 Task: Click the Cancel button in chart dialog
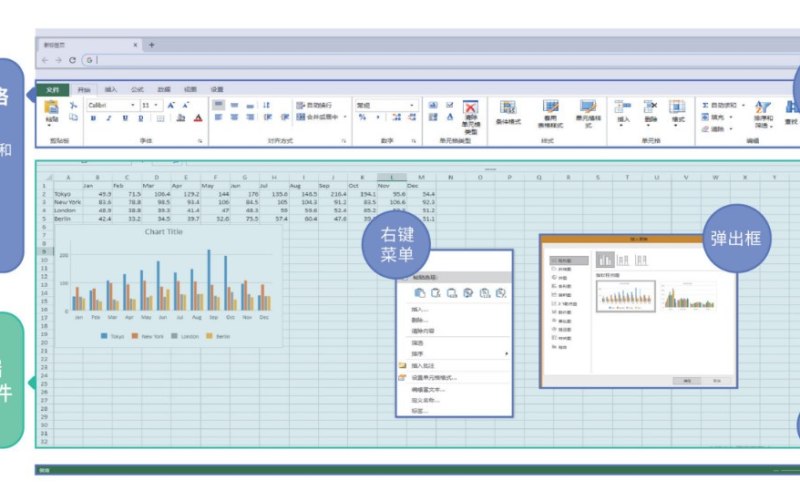[717, 381]
